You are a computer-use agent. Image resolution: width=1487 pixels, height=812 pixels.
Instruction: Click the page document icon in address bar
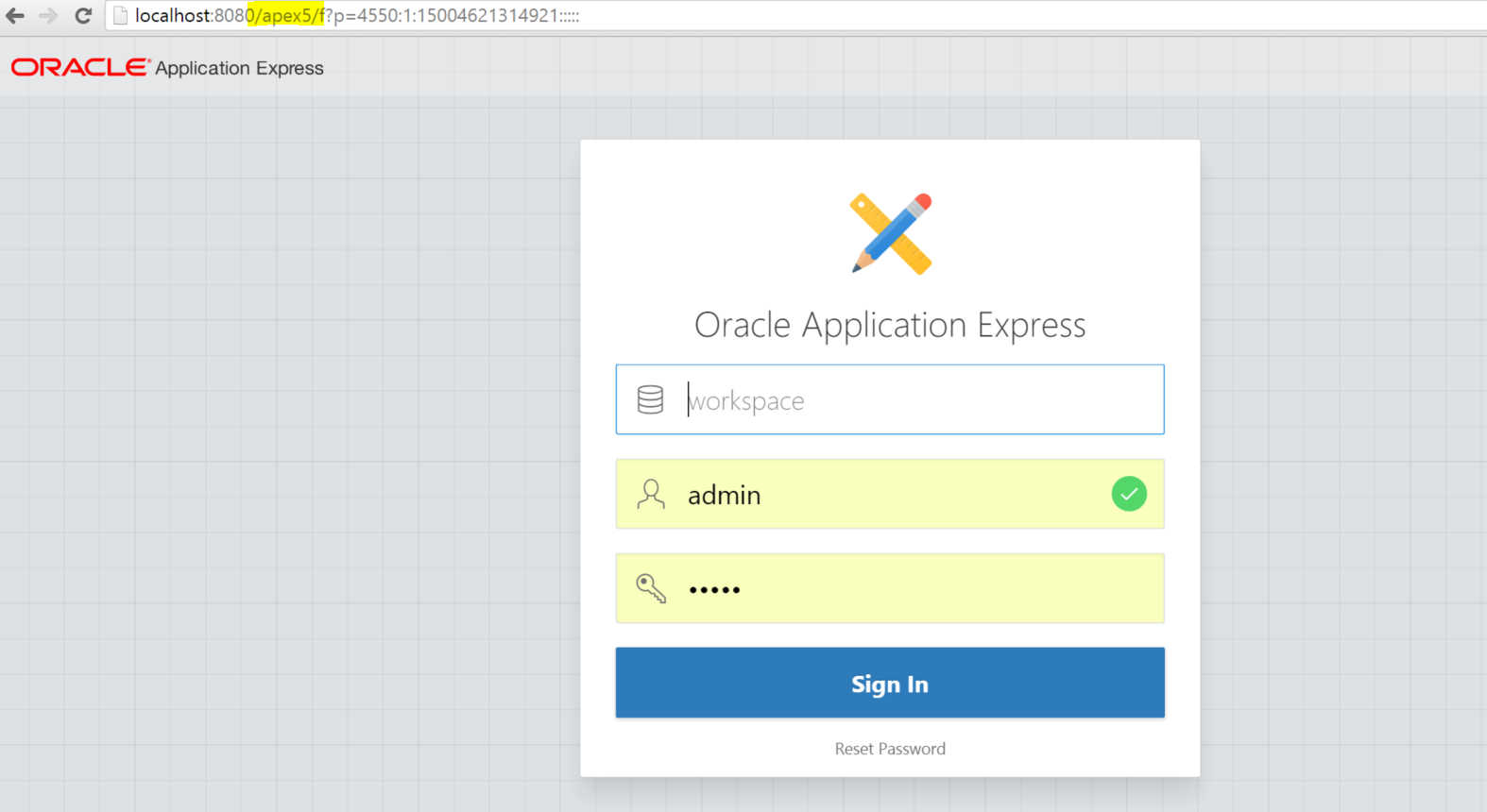(x=120, y=16)
